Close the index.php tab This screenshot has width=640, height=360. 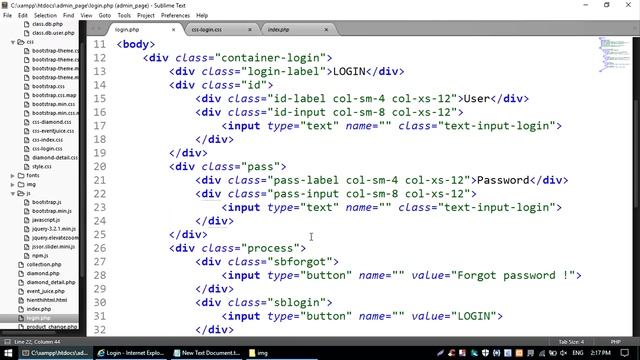[326, 30]
